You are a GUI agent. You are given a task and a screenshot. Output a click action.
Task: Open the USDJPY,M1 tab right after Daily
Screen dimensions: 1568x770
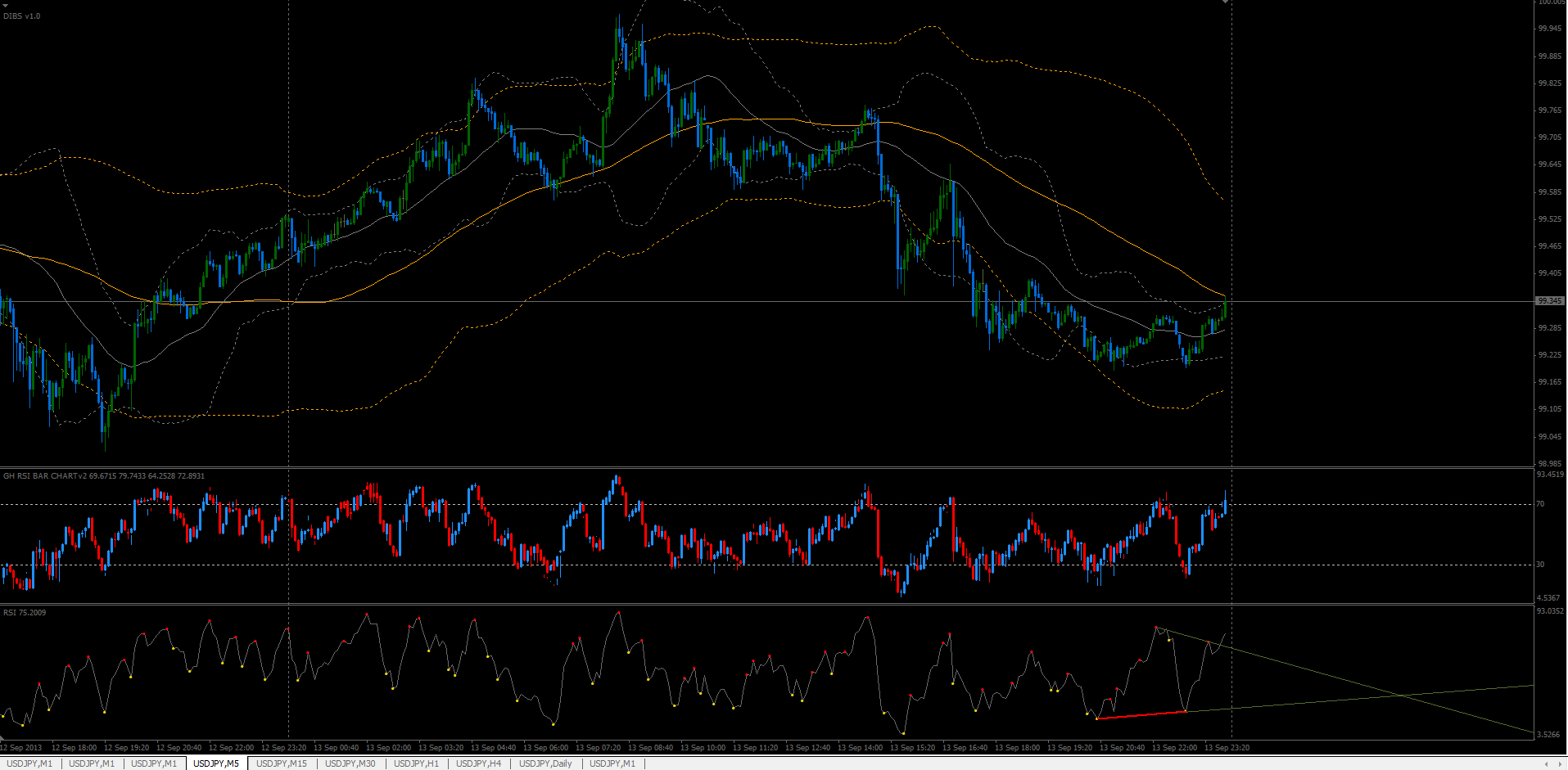(x=612, y=763)
